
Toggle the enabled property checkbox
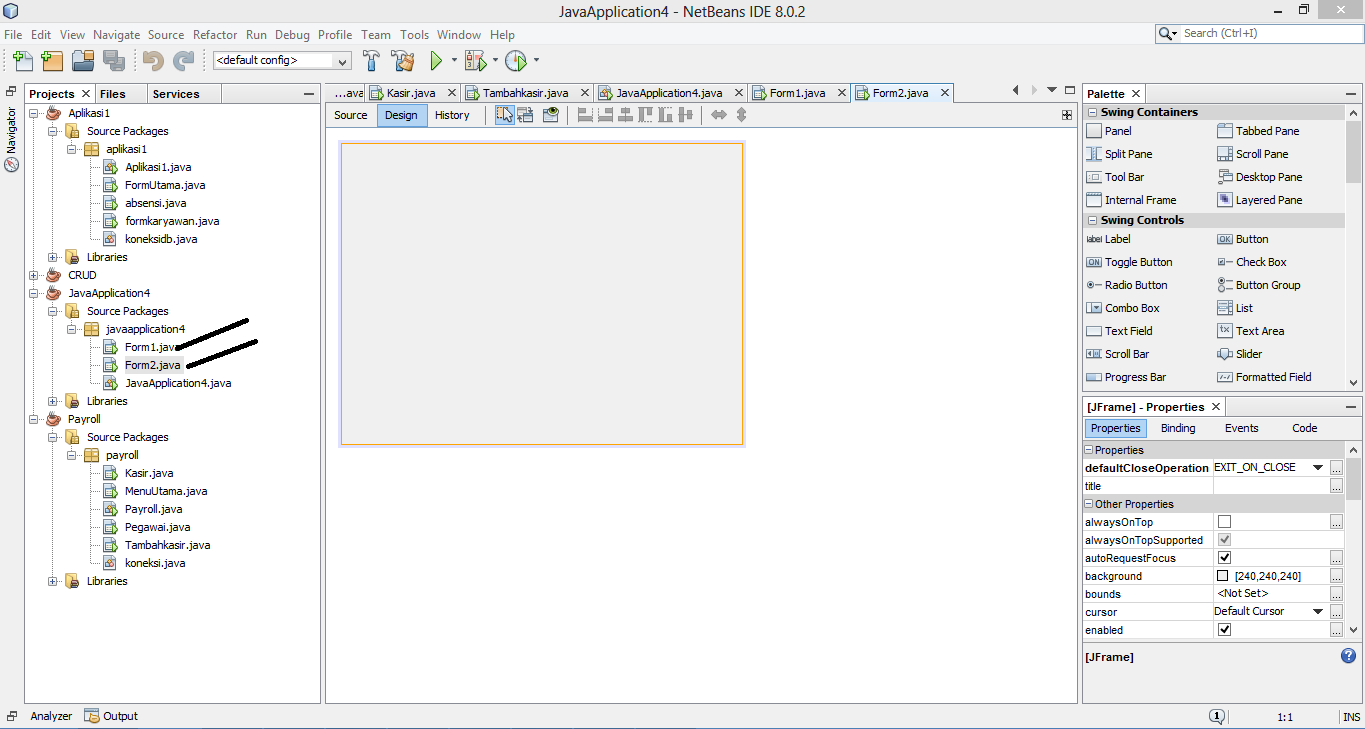pos(1224,630)
